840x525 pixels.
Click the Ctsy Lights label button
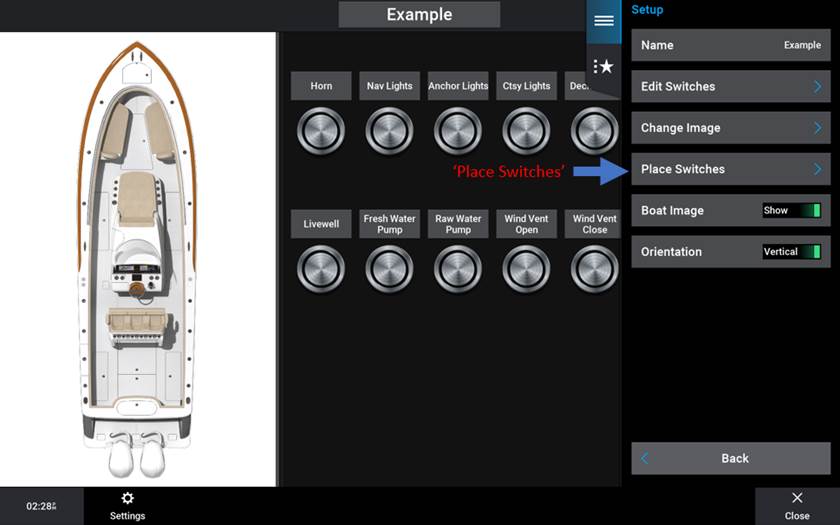point(526,86)
